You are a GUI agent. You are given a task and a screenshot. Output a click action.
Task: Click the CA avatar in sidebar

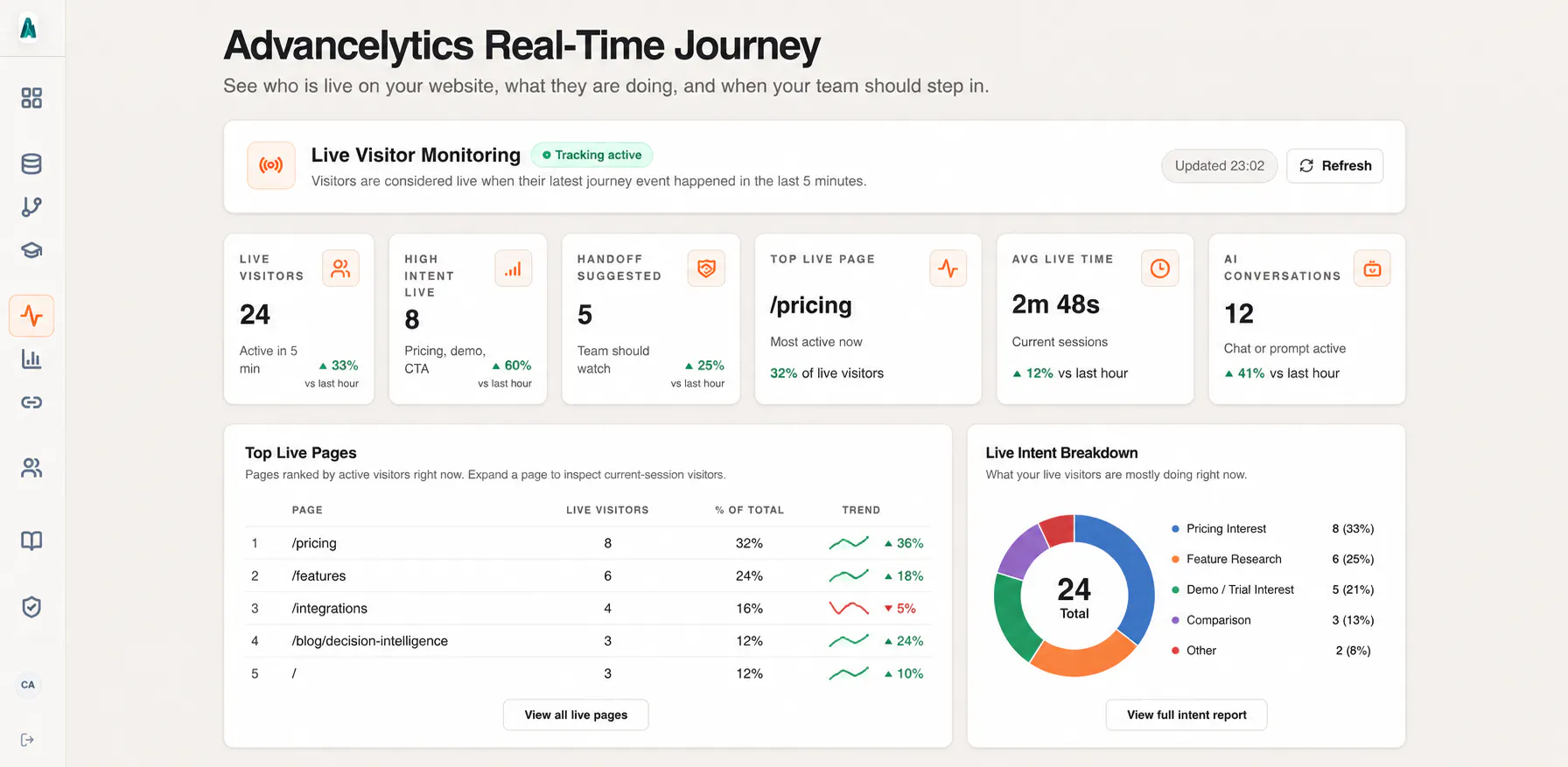pyautogui.click(x=28, y=685)
